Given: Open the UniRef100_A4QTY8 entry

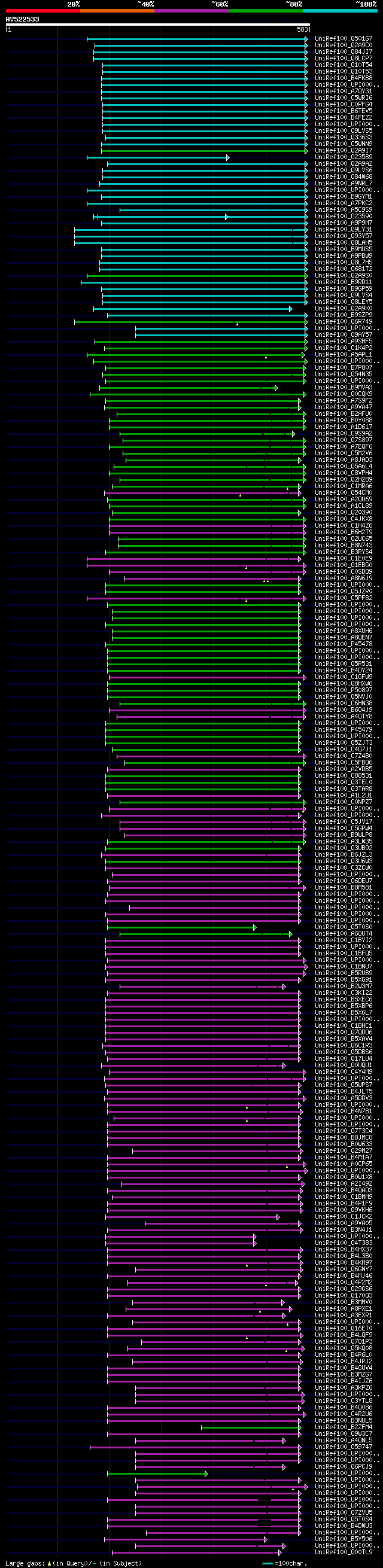Looking at the screenshot, I should coord(344,717).
